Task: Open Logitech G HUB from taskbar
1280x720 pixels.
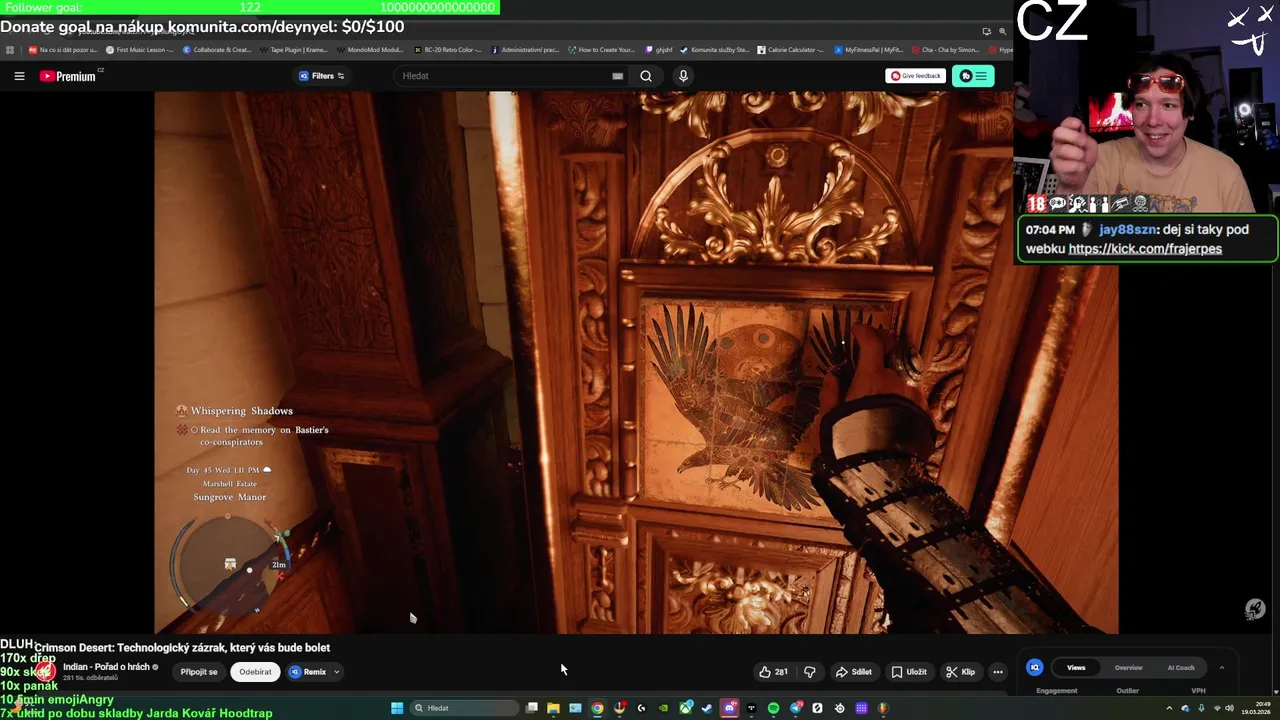Action: [x=642, y=708]
